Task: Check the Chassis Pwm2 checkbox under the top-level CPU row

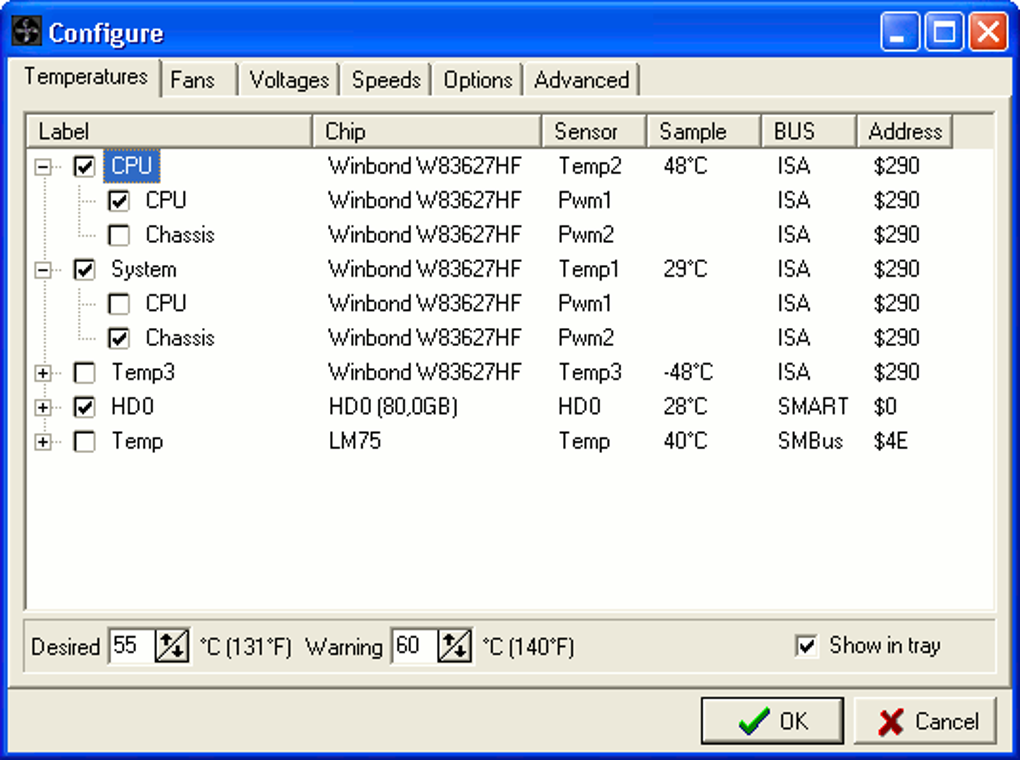Action: click(119, 236)
